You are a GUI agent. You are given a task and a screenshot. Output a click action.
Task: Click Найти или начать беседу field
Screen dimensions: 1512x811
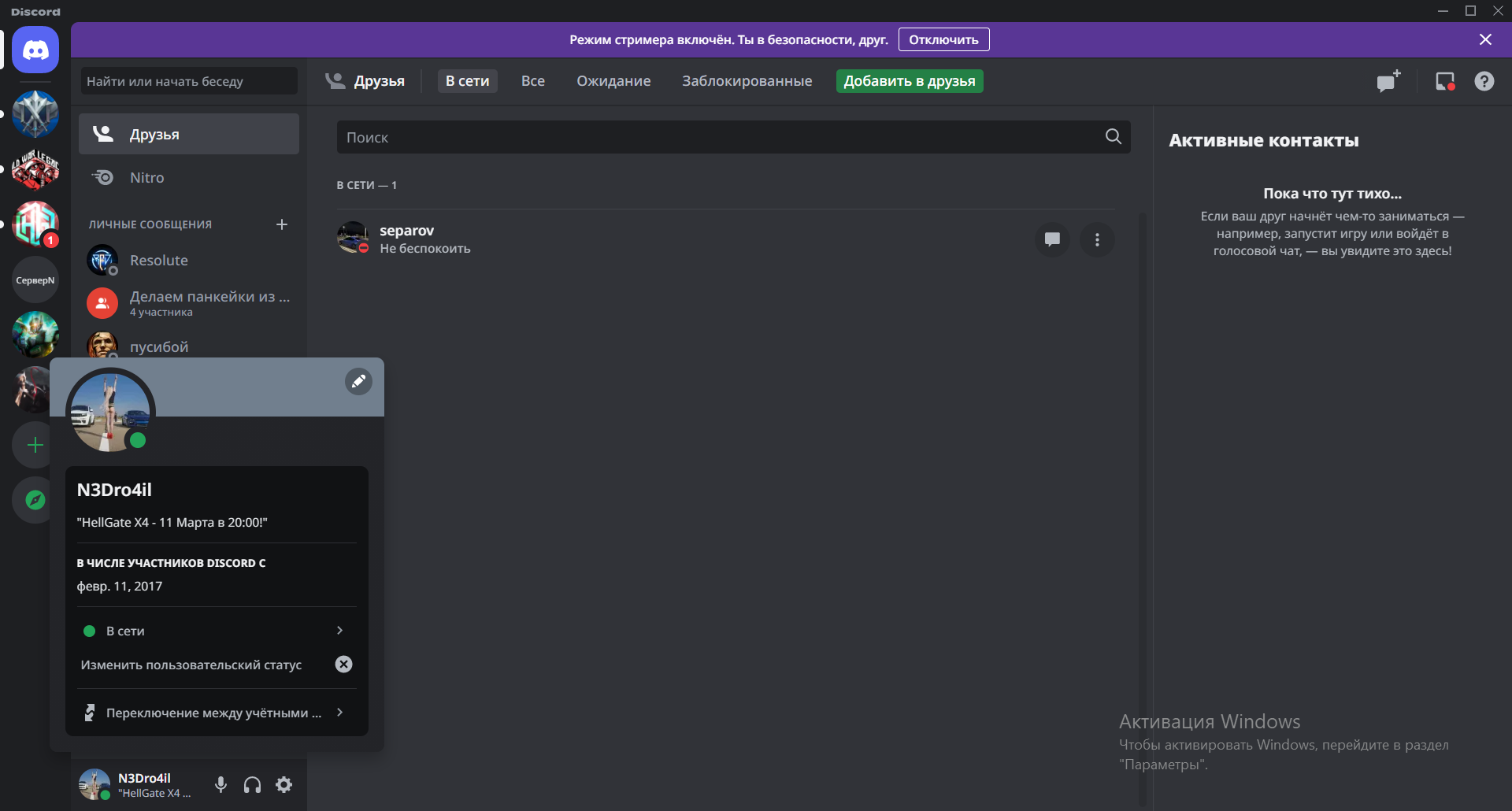pyautogui.click(x=189, y=81)
